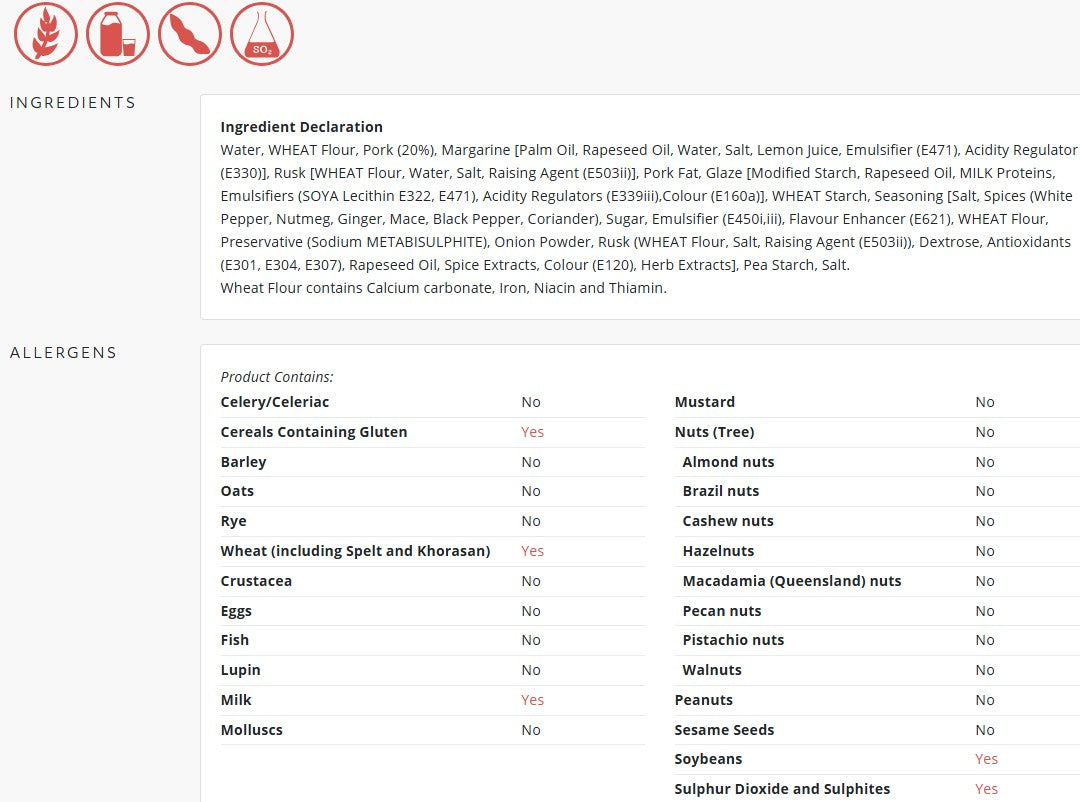
Task: Select the INGREDIENTS section heading
Action: pyautogui.click(x=72, y=103)
